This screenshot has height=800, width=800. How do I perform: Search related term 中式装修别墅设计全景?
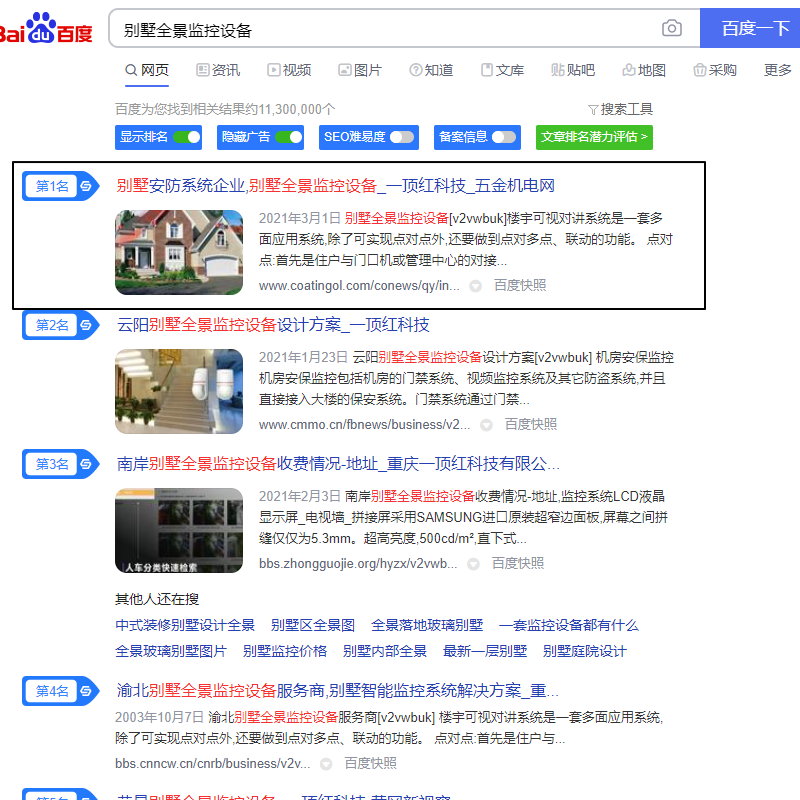[185, 625]
